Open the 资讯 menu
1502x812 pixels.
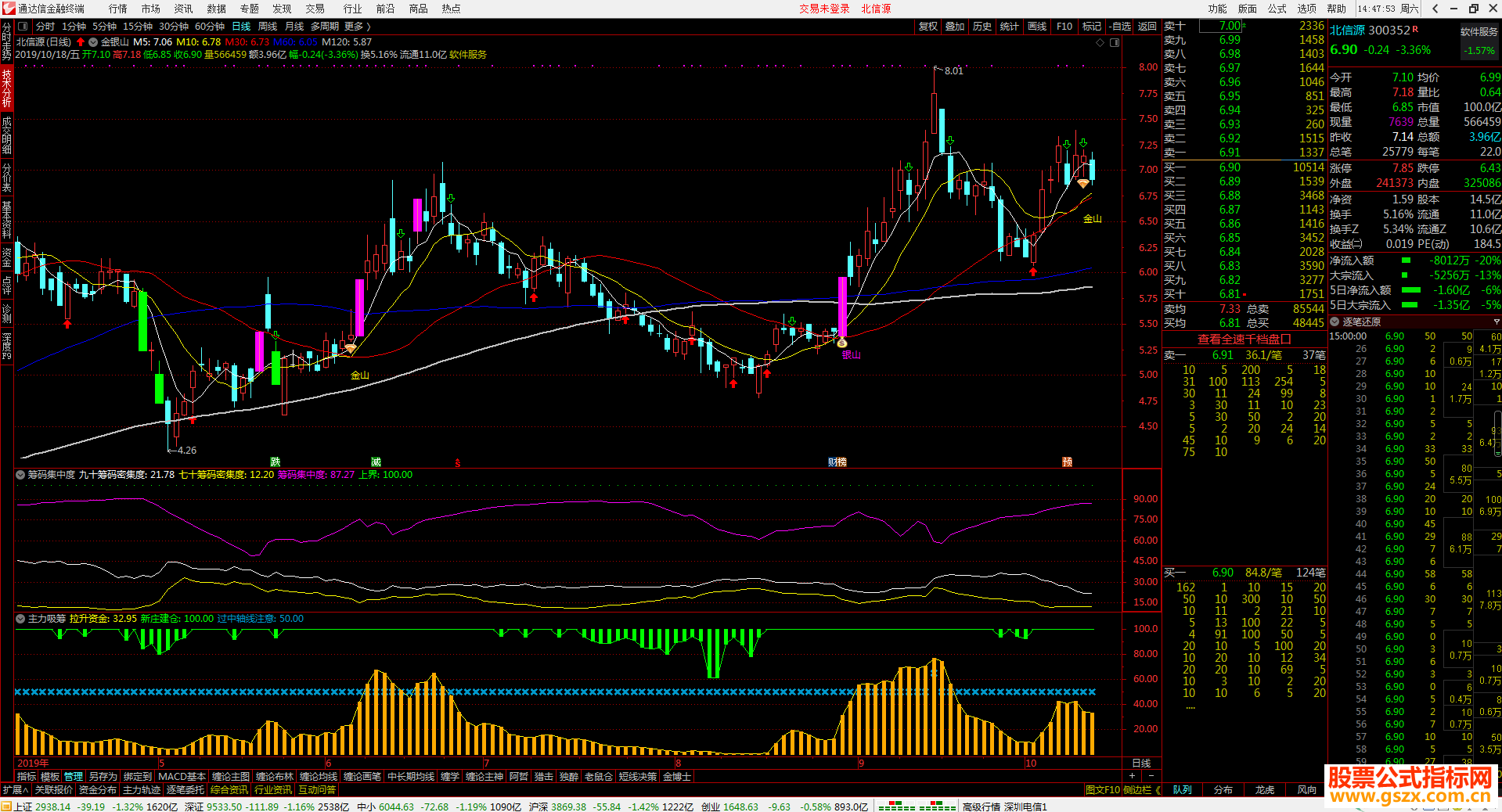pos(184,9)
